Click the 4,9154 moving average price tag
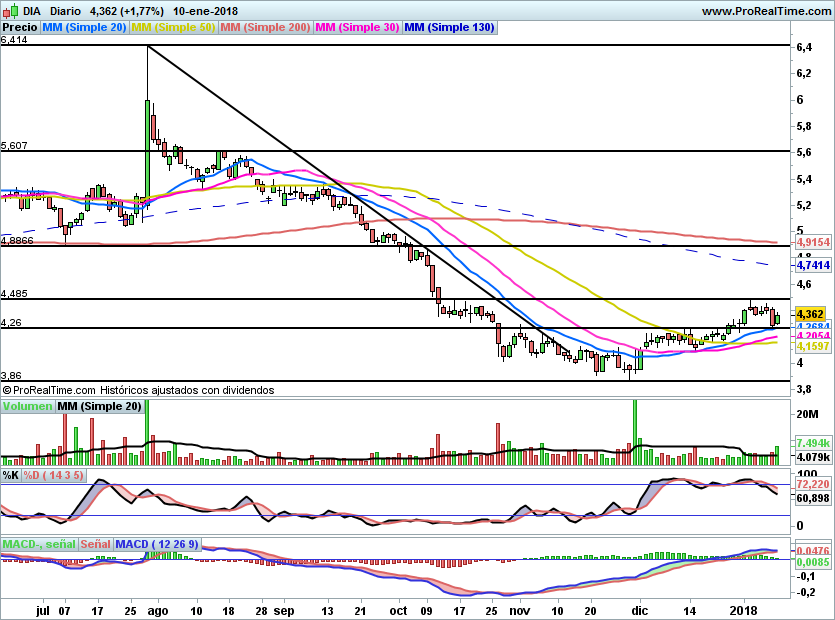Image resolution: width=835 pixels, height=620 pixels. tap(813, 242)
